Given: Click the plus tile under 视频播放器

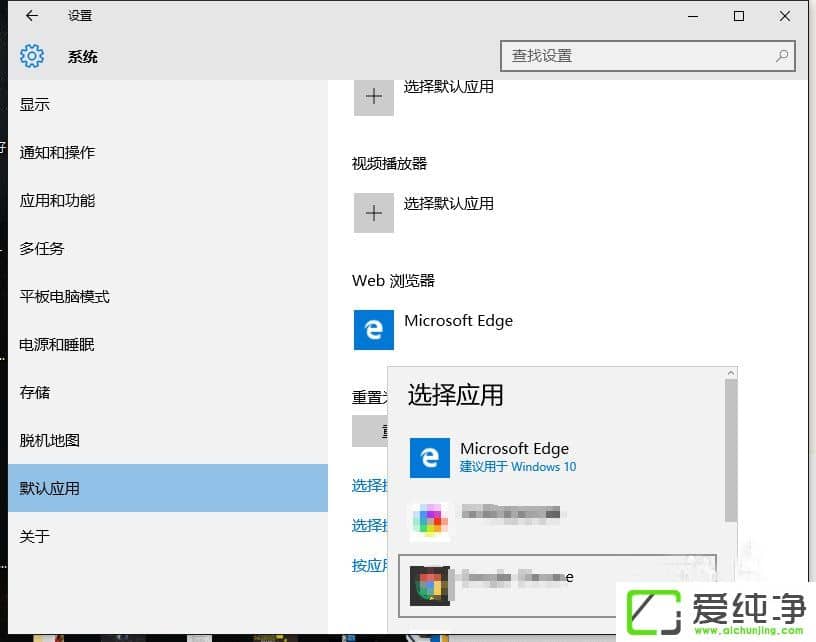Looking at the screenshot, I should 373,213.
